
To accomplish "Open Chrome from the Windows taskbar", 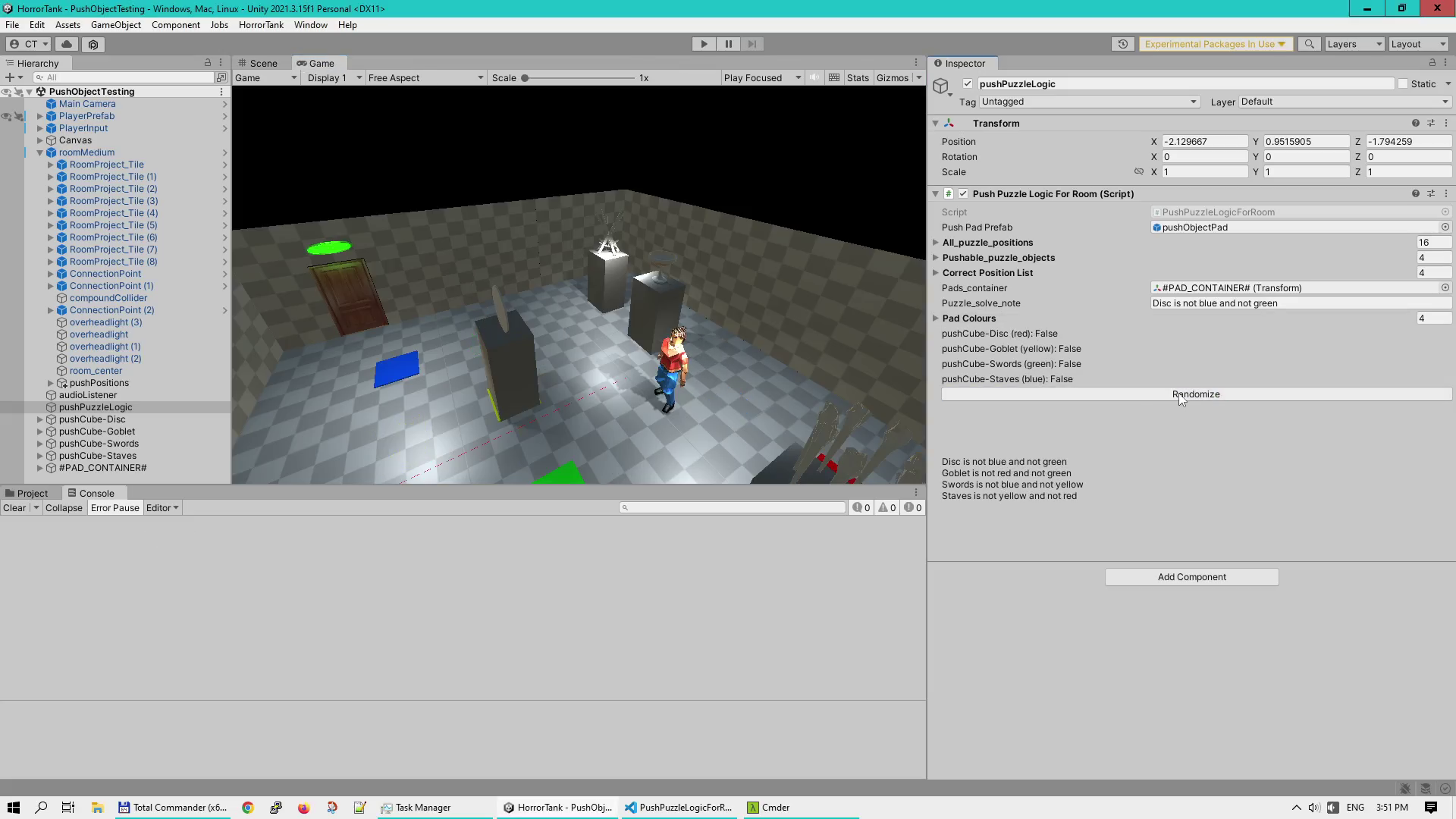I will pyautogui.click(x=247, y=808).
